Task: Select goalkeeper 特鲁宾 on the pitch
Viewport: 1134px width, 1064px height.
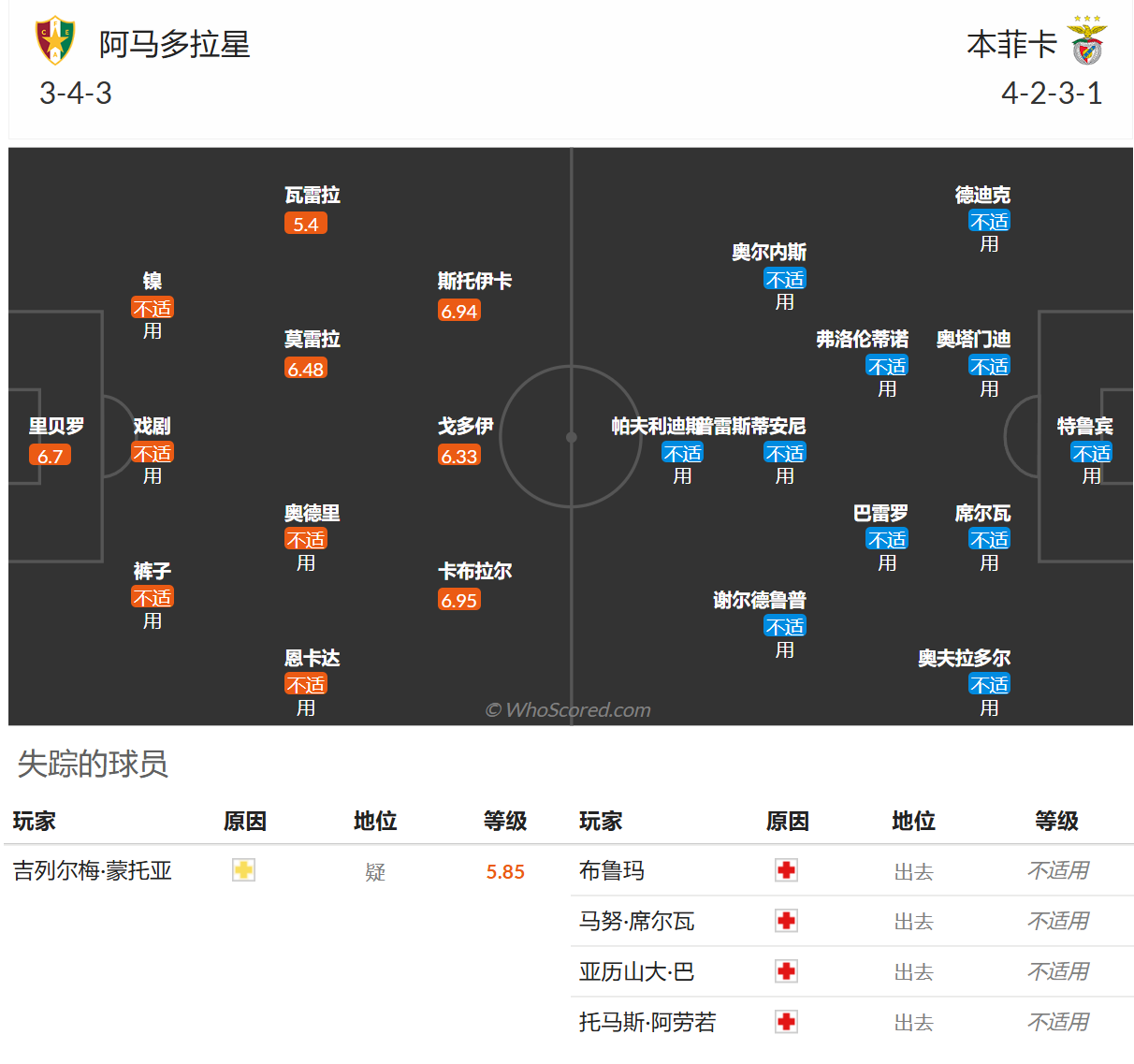Action: [x=1084, y=427]
